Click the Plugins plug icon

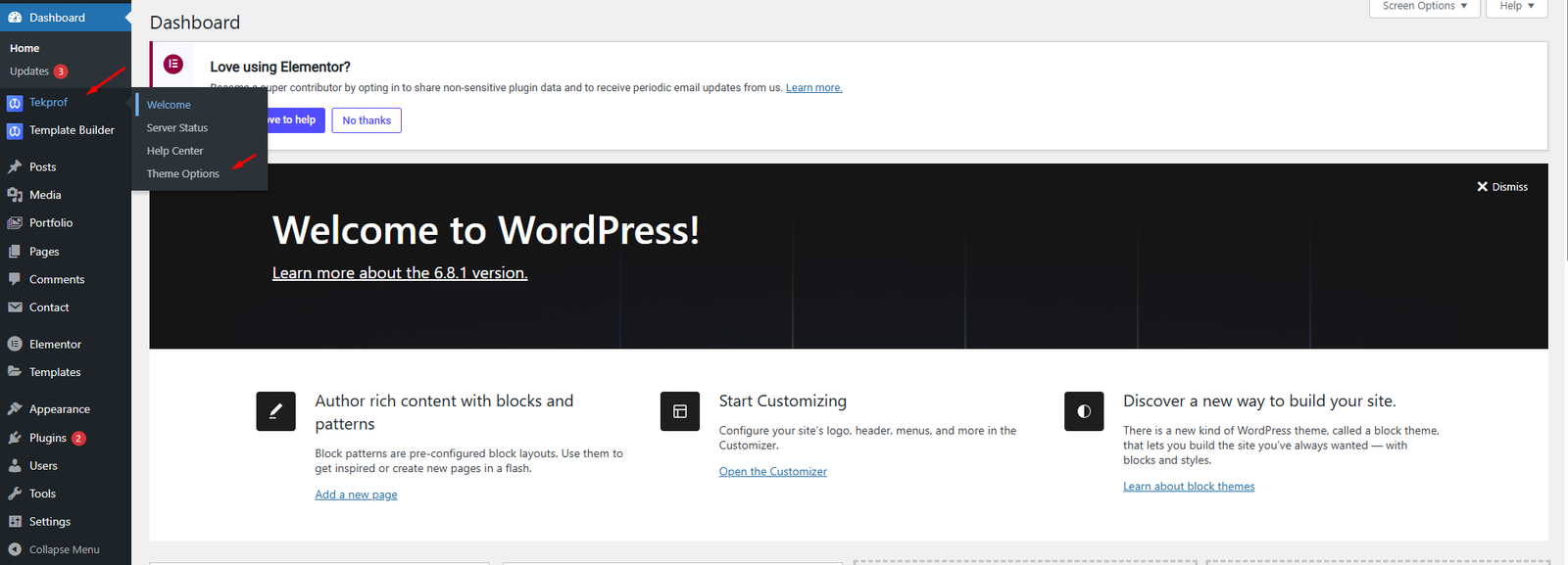(x=15, y=438)
